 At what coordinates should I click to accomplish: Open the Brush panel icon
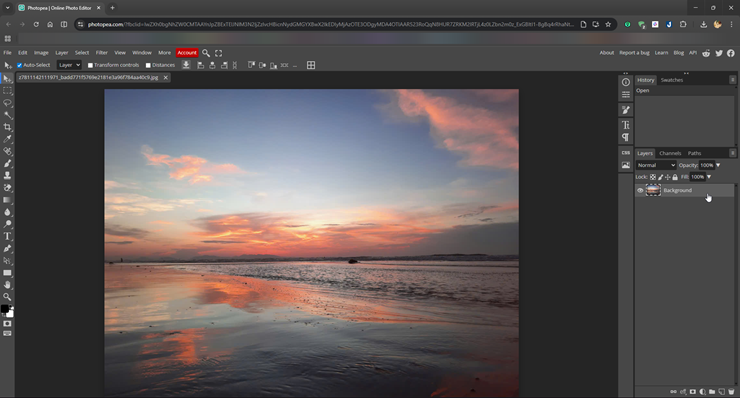tap(626, 110)
